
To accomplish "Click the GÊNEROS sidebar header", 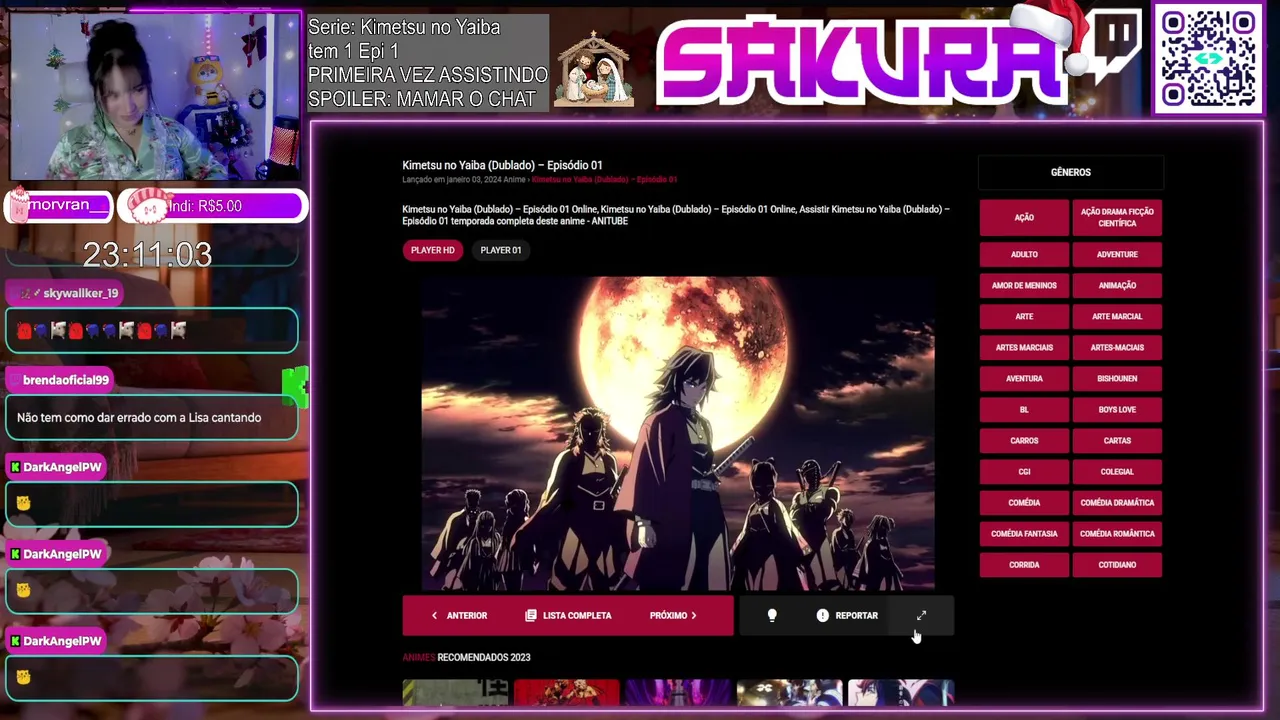I will click(x=1070, y=172).
